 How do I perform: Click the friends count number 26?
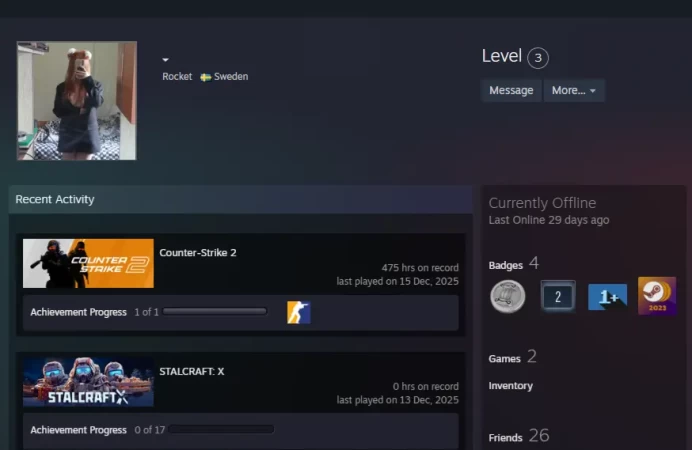539,436
